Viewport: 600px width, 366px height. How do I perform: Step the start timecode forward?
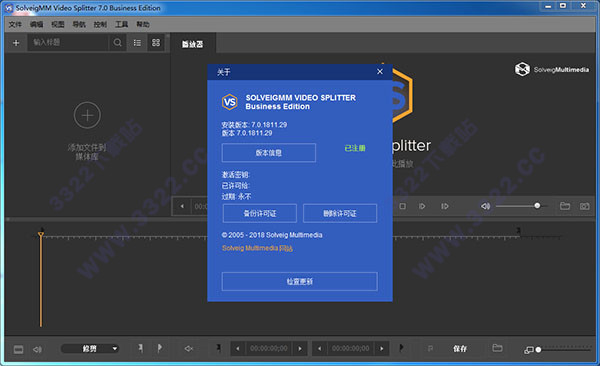coord(300,348)
